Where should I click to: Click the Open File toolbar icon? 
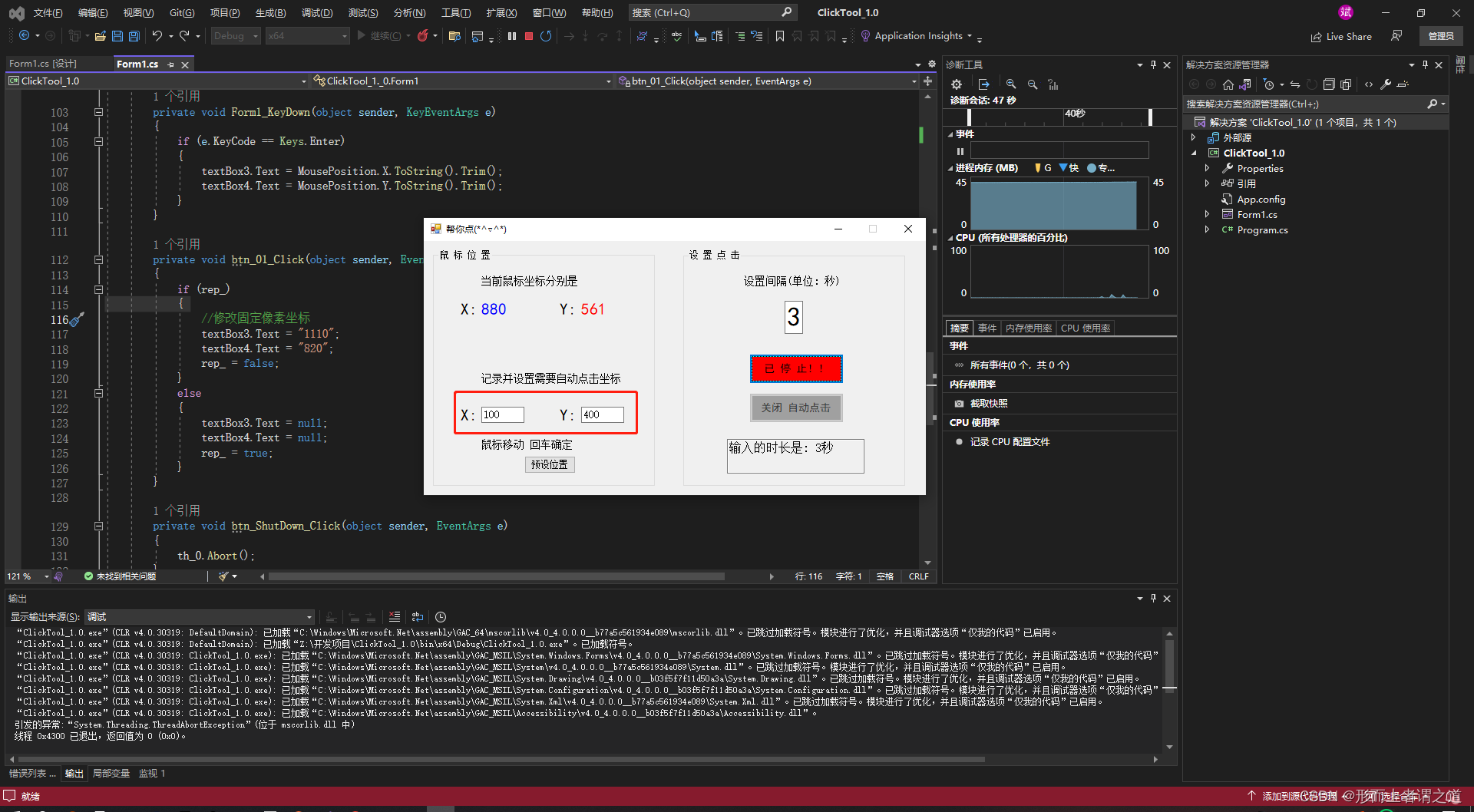click(x=100, y=36)
